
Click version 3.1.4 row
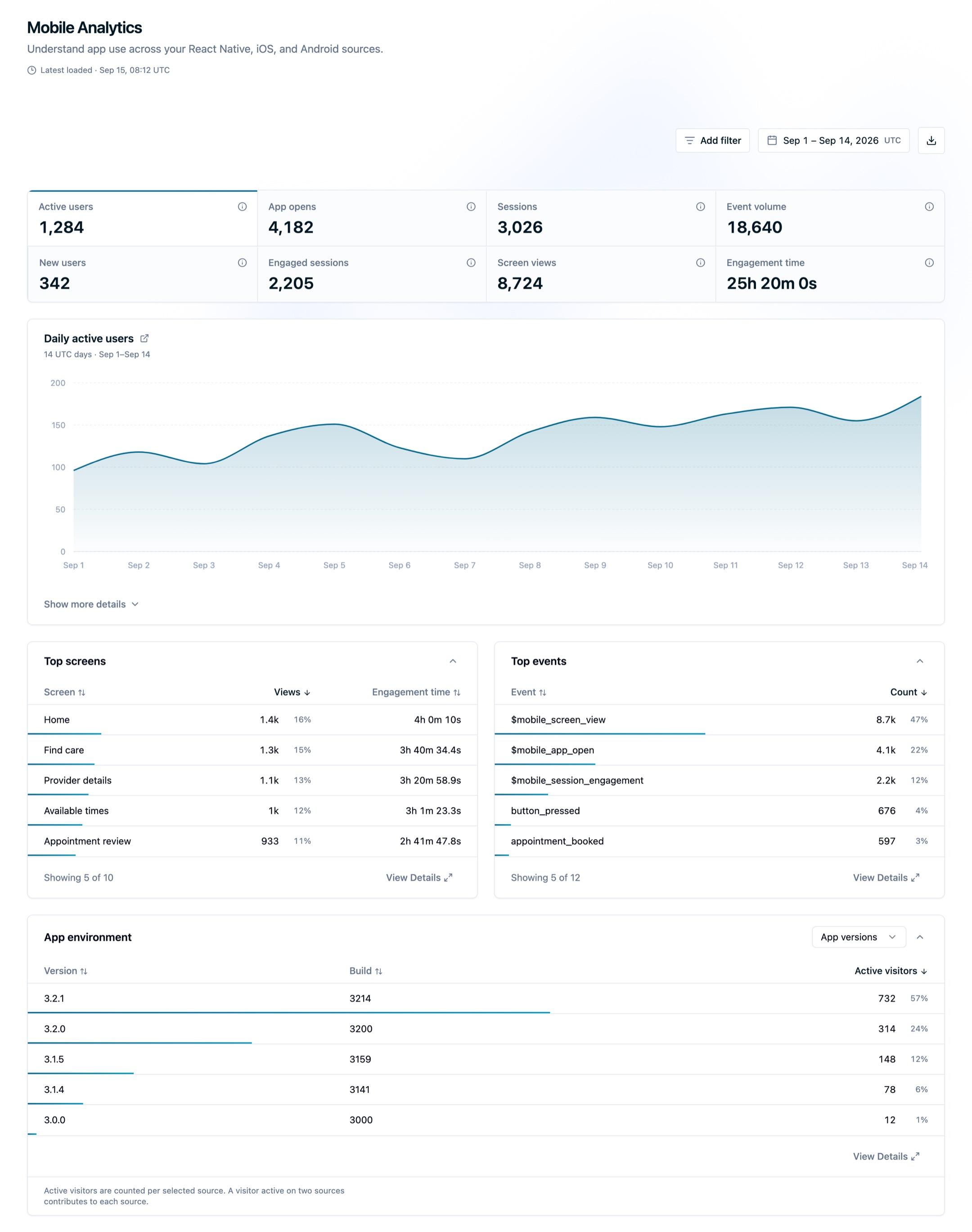click(x=486, y=1089)
